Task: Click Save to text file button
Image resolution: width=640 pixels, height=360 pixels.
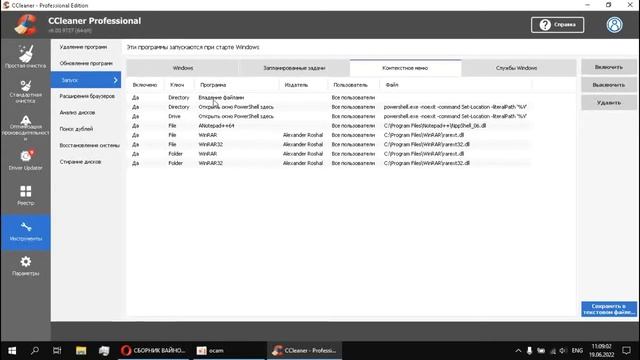Action: click(x=609, y=309)
